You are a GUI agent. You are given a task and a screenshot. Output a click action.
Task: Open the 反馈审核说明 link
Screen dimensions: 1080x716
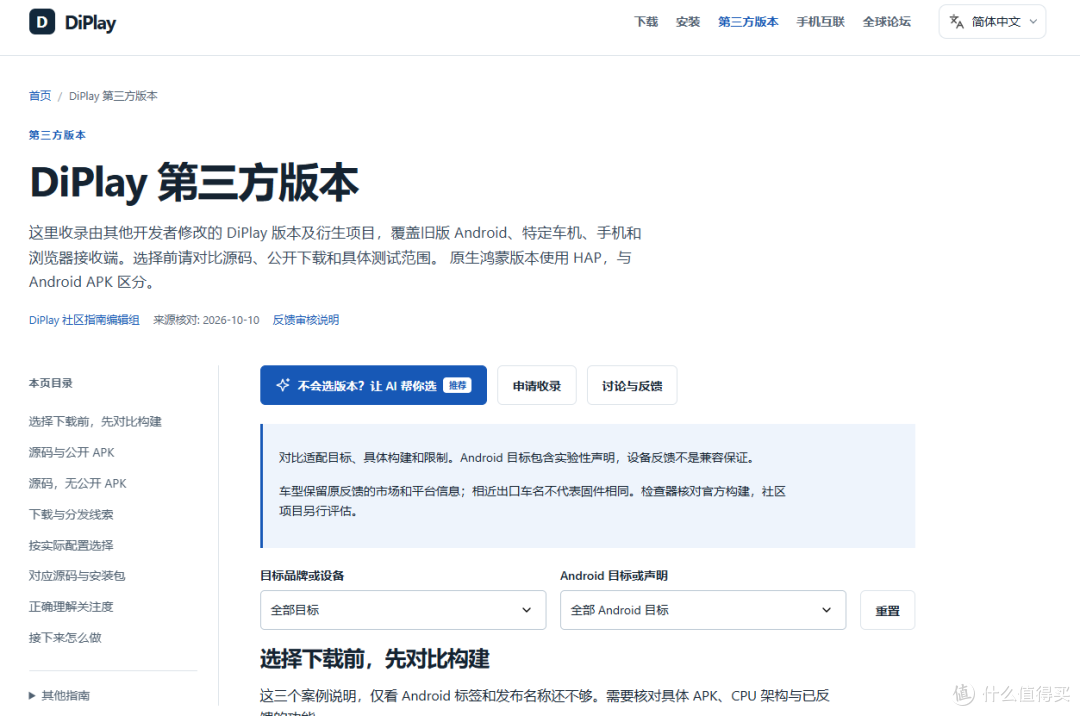pos(306,320)
